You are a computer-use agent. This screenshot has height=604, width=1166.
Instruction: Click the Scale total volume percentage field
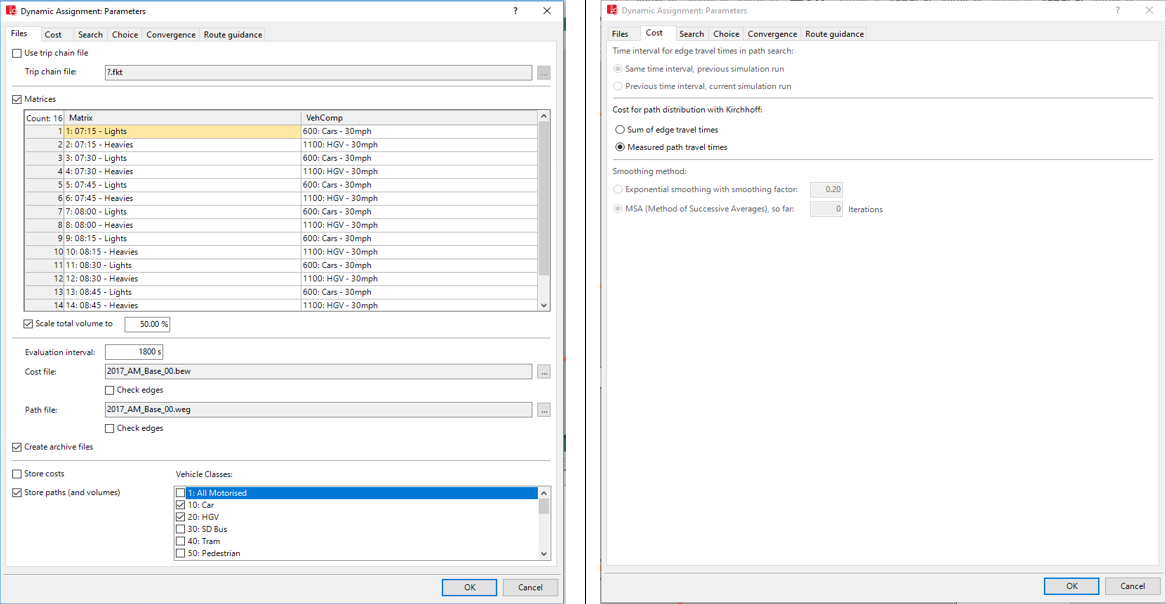[148, 324]
